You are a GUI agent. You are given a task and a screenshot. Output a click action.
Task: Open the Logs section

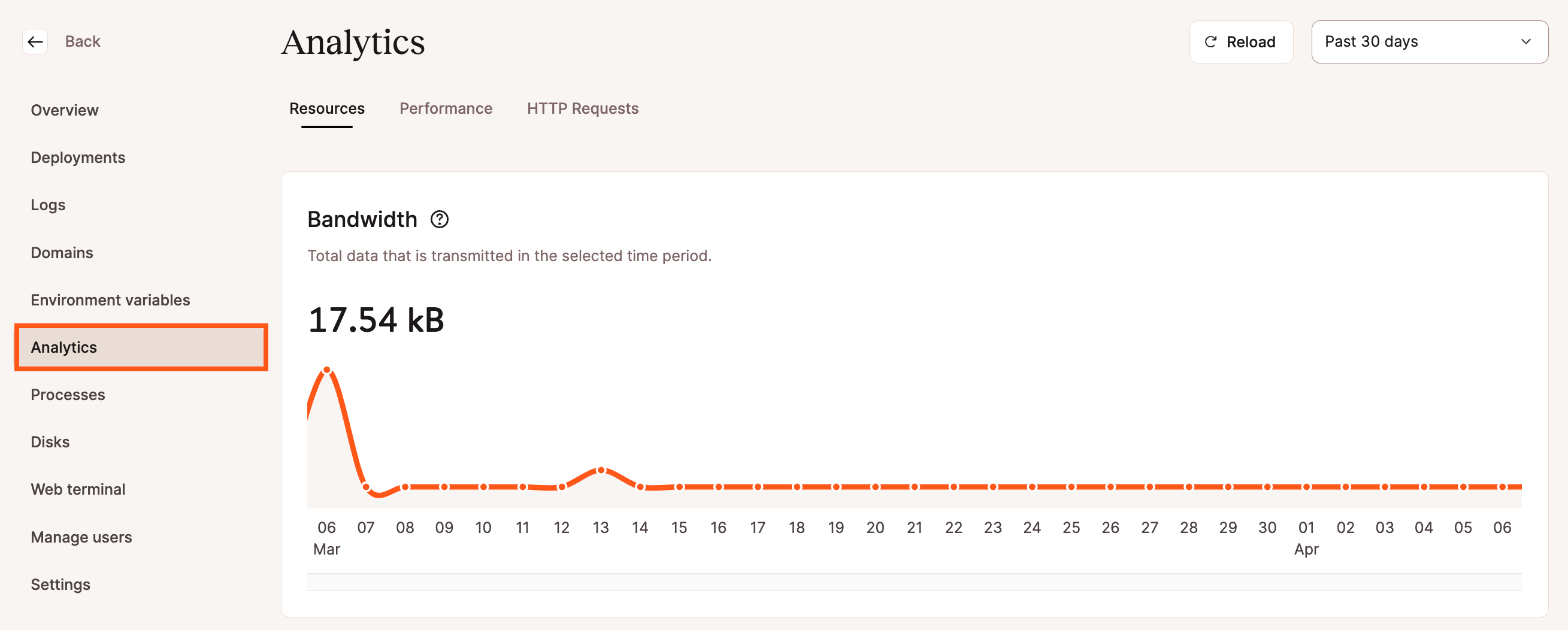[47, 205]
